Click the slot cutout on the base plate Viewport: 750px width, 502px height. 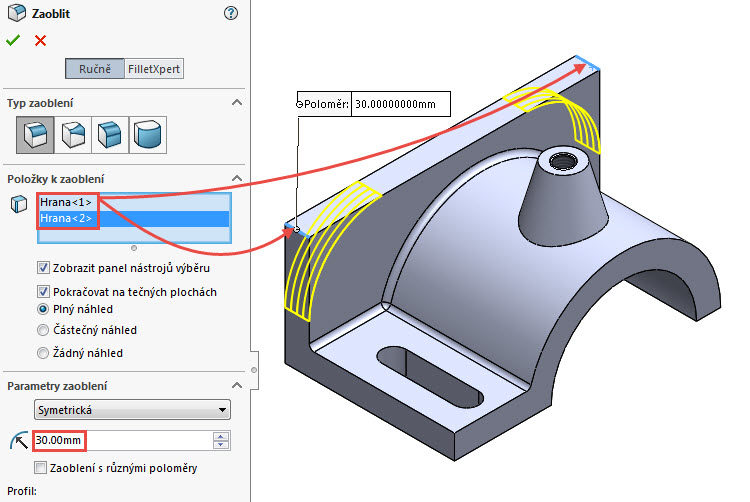(430, 377)
